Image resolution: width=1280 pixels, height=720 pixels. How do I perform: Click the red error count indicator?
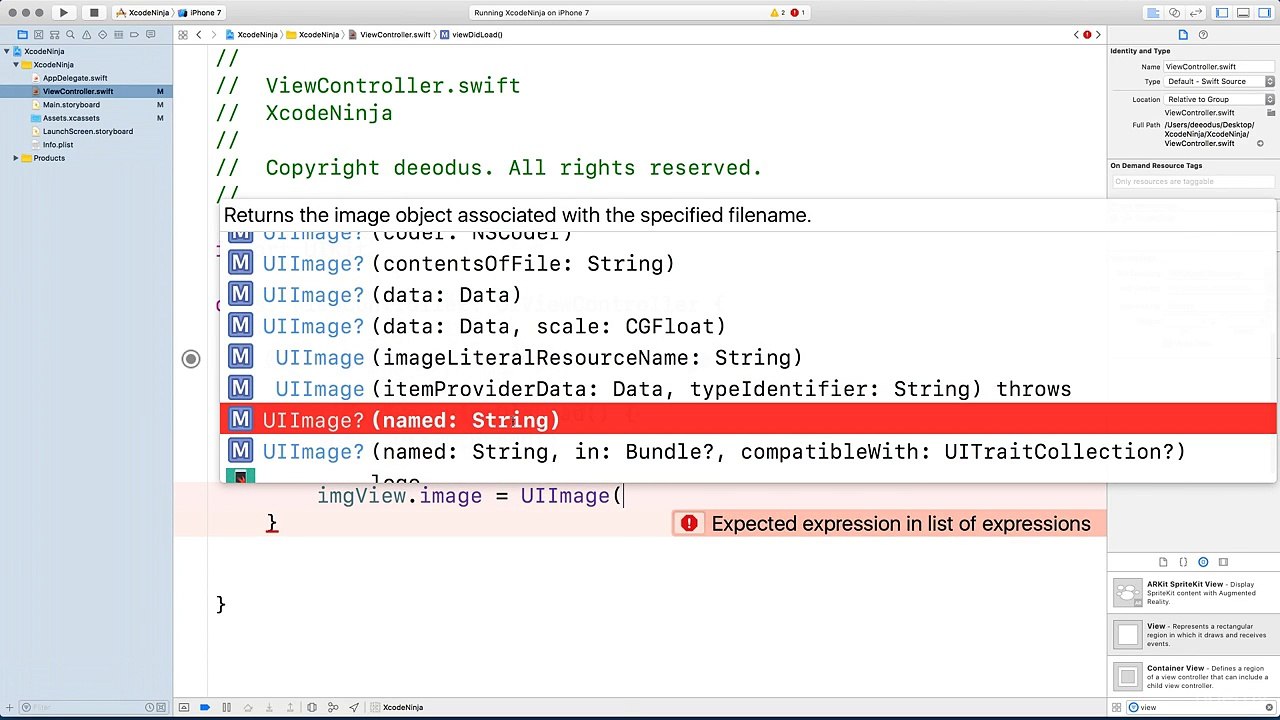coord(798,13)
